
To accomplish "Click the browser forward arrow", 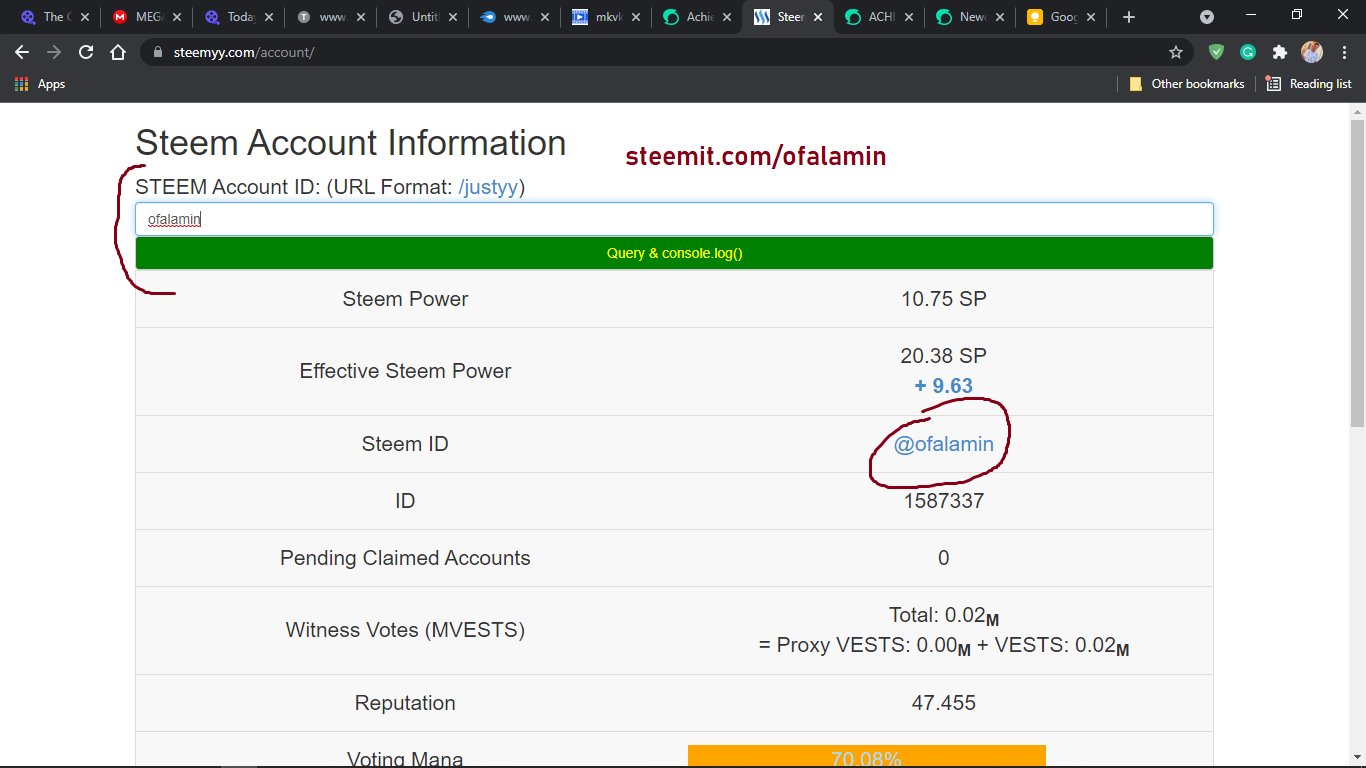I will click(54, 52).
